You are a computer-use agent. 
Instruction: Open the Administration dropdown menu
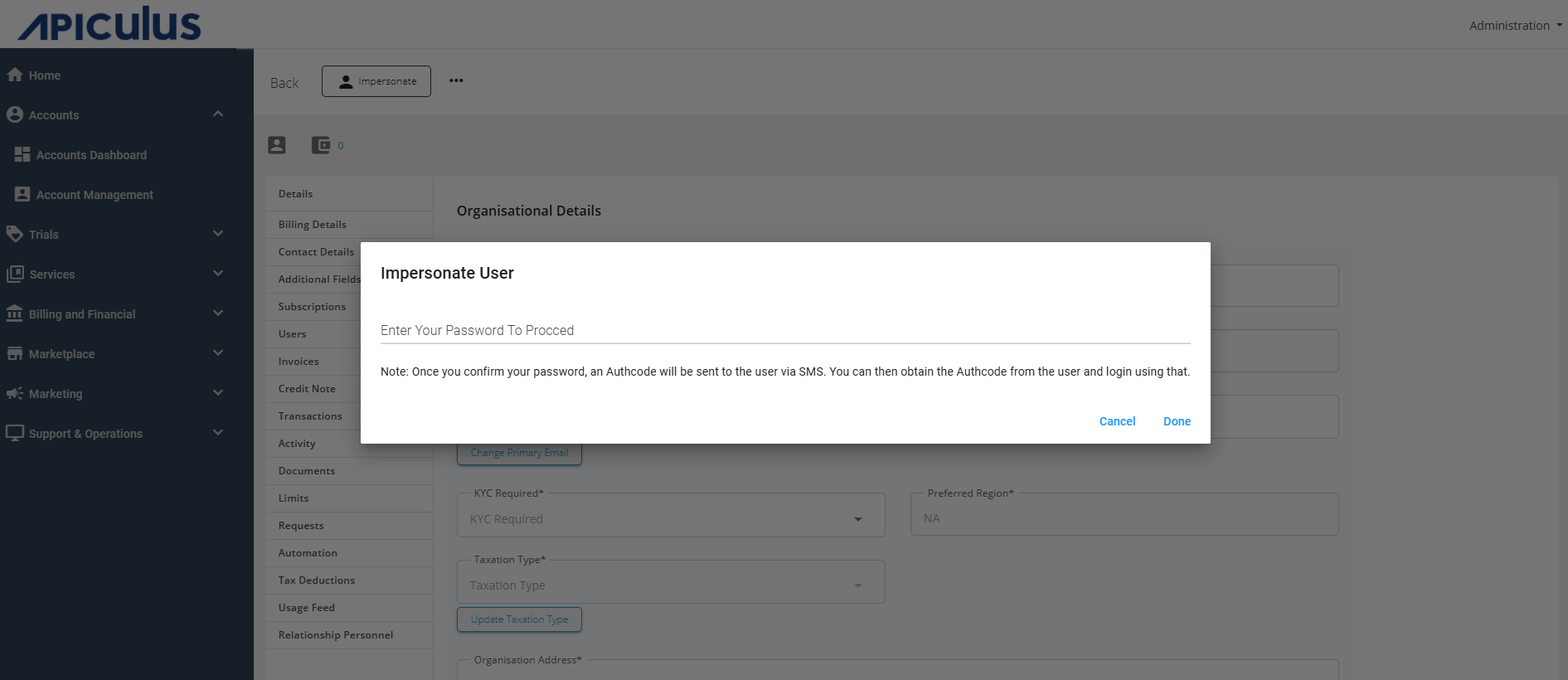click(x=1514, y=26)
